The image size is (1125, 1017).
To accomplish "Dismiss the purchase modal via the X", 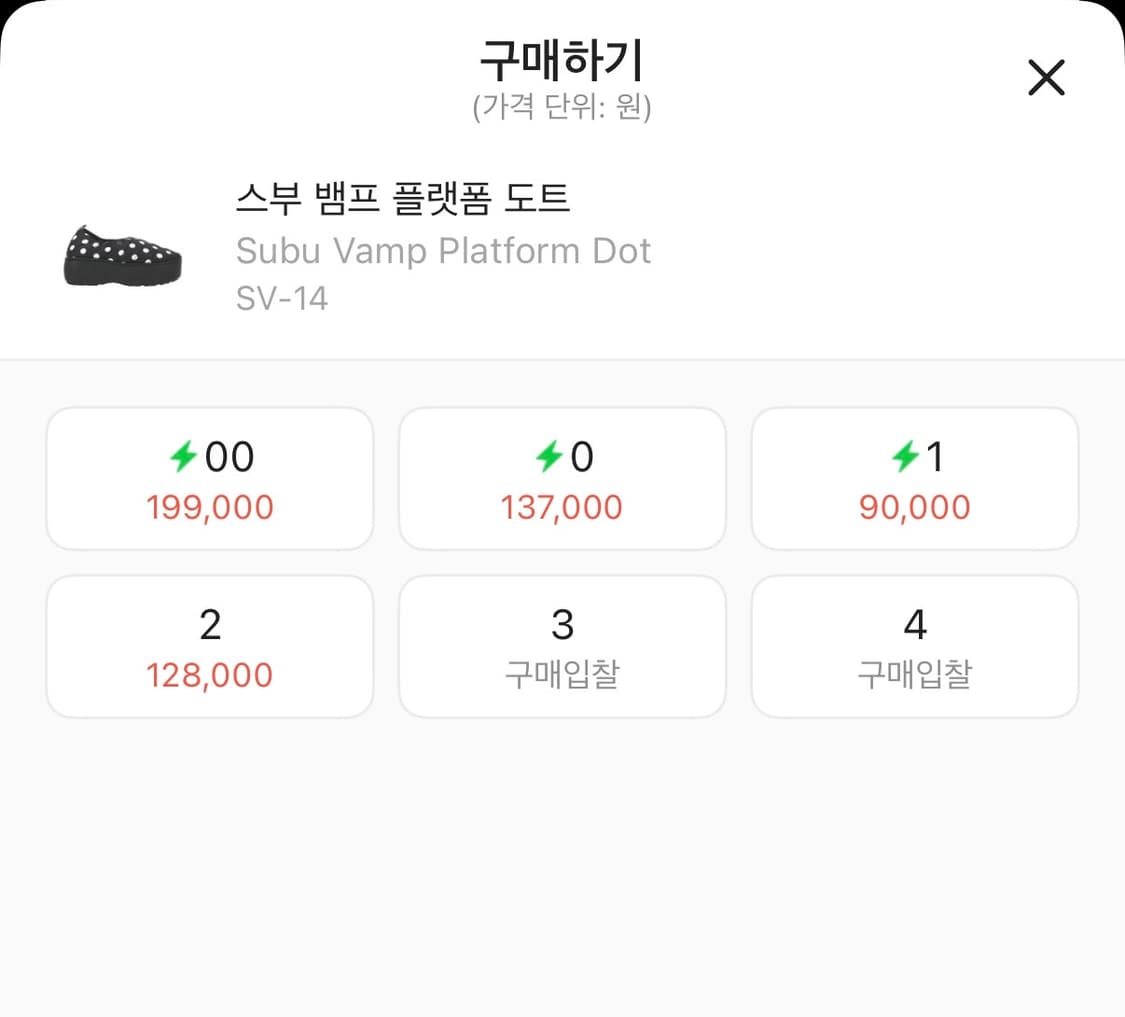I will [x=1046, y=77].
